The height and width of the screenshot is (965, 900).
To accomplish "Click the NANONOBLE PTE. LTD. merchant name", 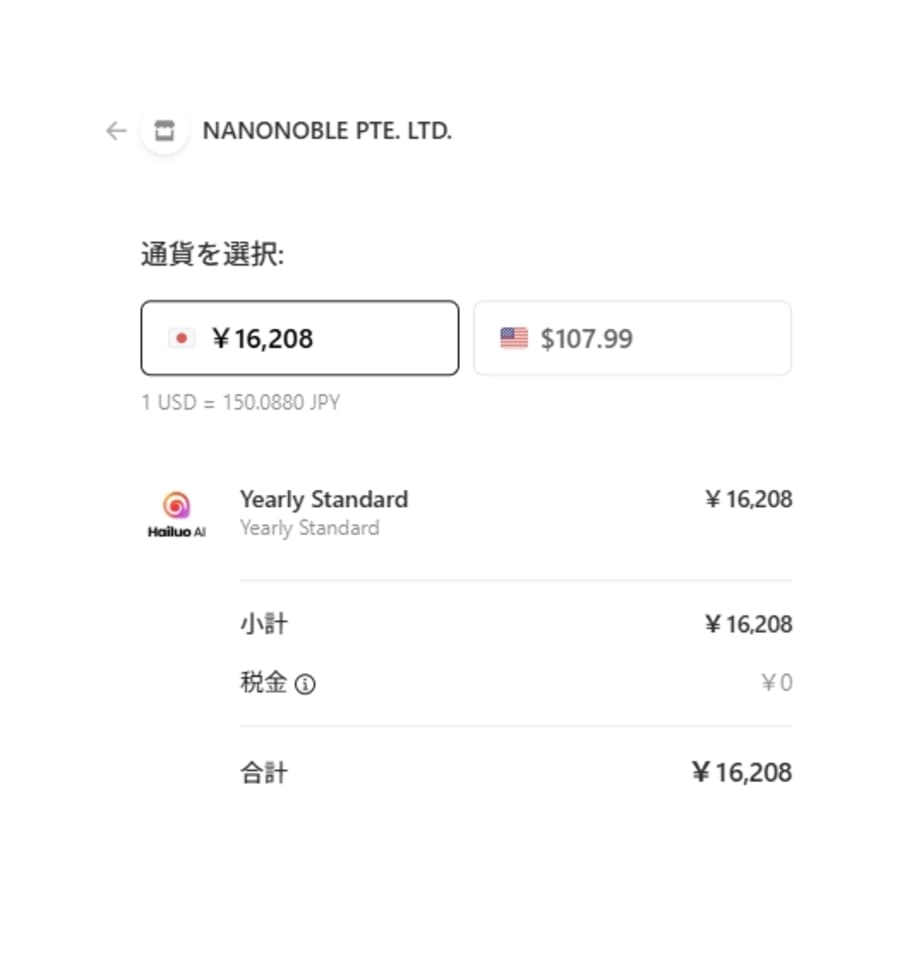I will (327, 131).
